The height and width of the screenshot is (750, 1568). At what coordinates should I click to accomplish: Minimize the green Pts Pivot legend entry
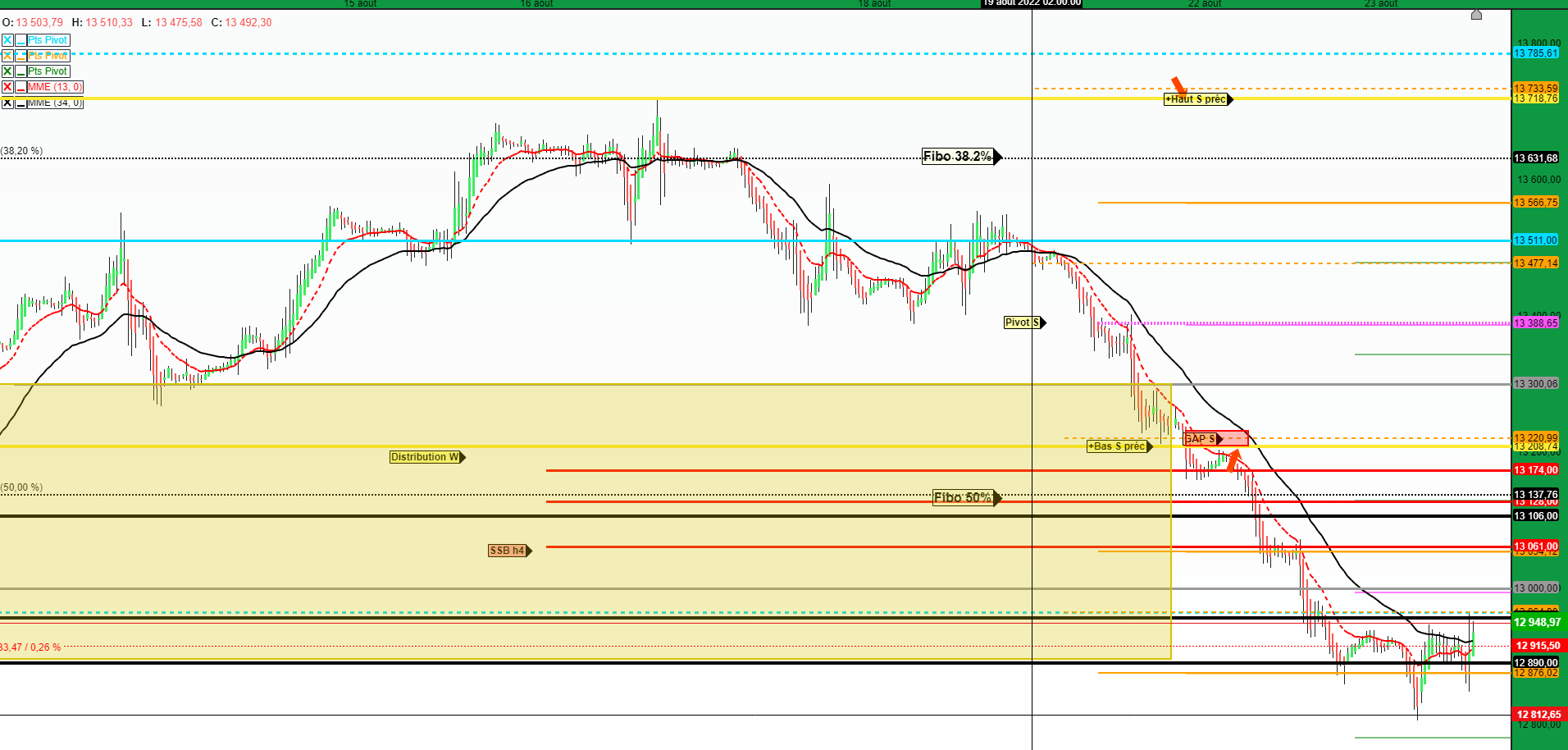(x=21, y=71)
